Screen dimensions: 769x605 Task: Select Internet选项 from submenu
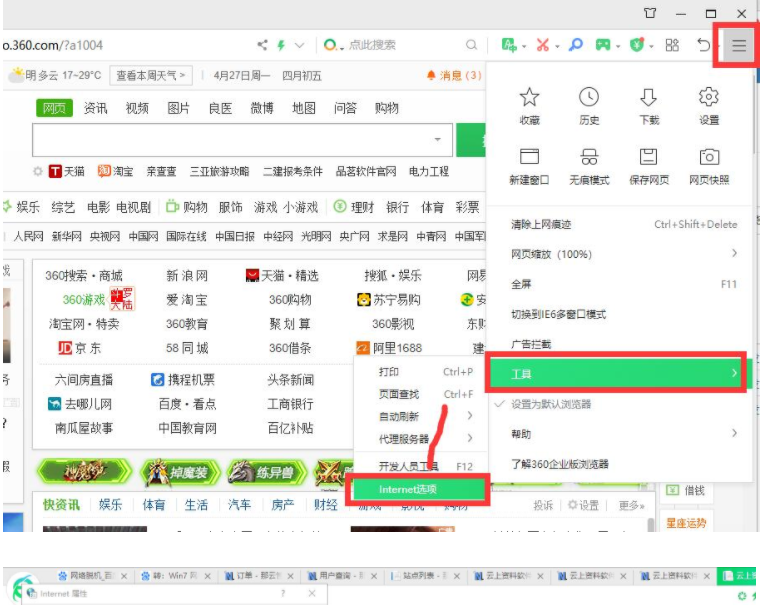(409, 489)
